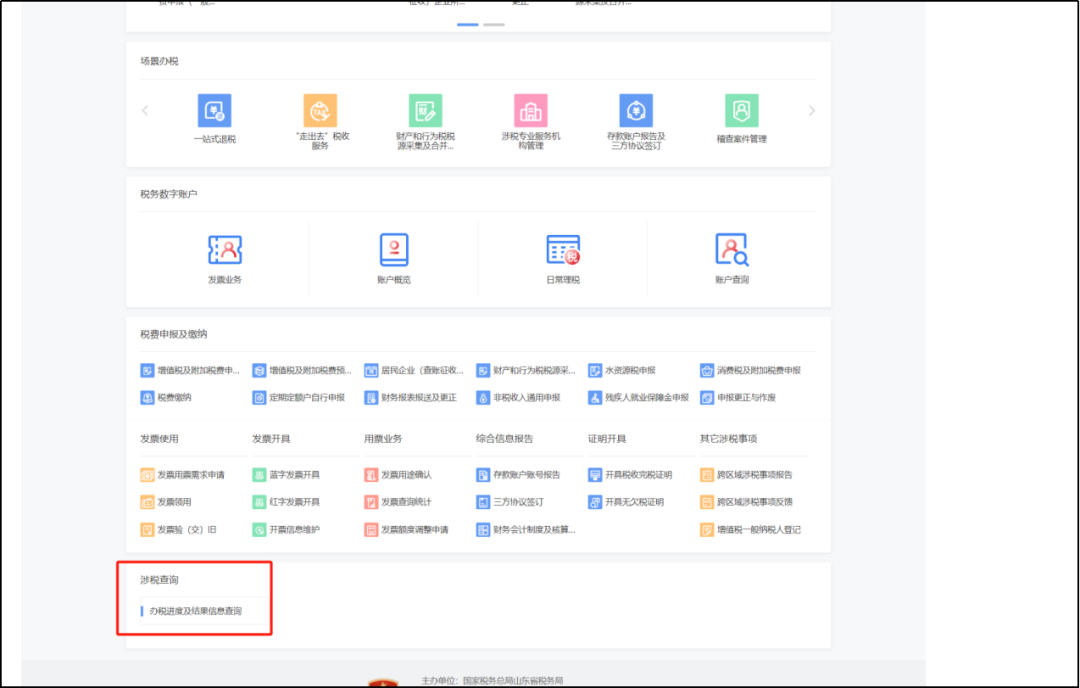Open 消费税及附加税费申报
This screenshot has height=688, width=1080.
(x=751, y=371)
